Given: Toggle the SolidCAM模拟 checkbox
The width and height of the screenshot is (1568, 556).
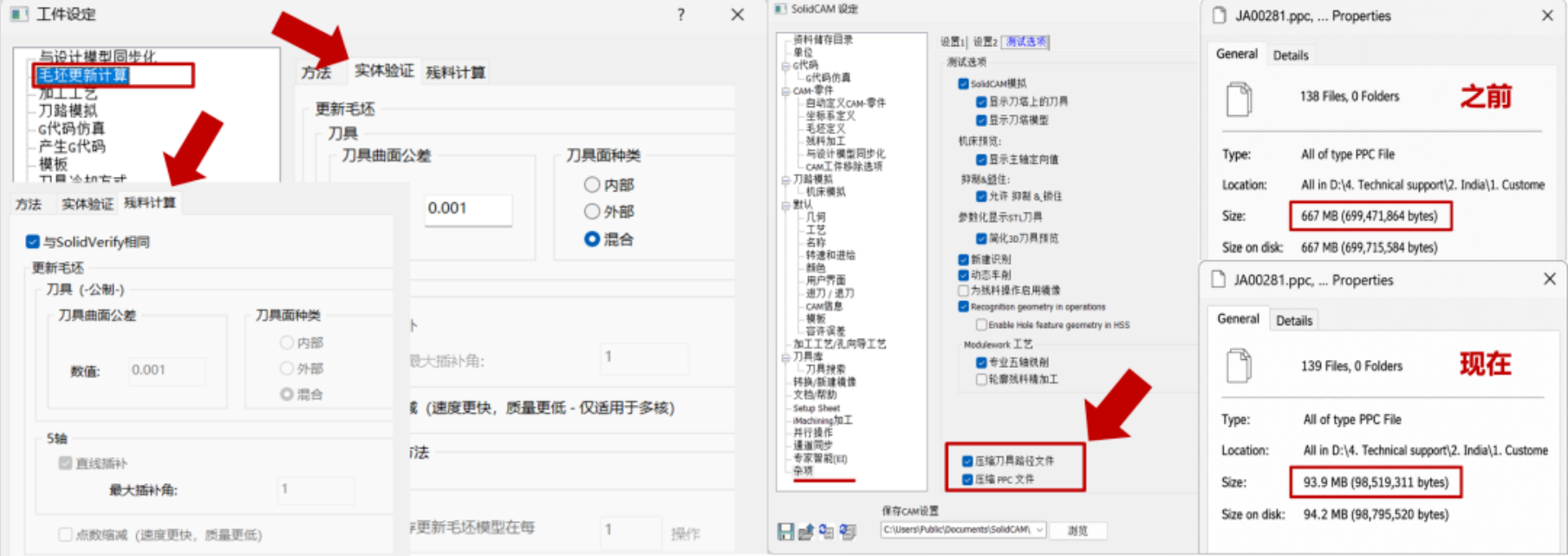Looking at the screenshot, I should [963, 83].
